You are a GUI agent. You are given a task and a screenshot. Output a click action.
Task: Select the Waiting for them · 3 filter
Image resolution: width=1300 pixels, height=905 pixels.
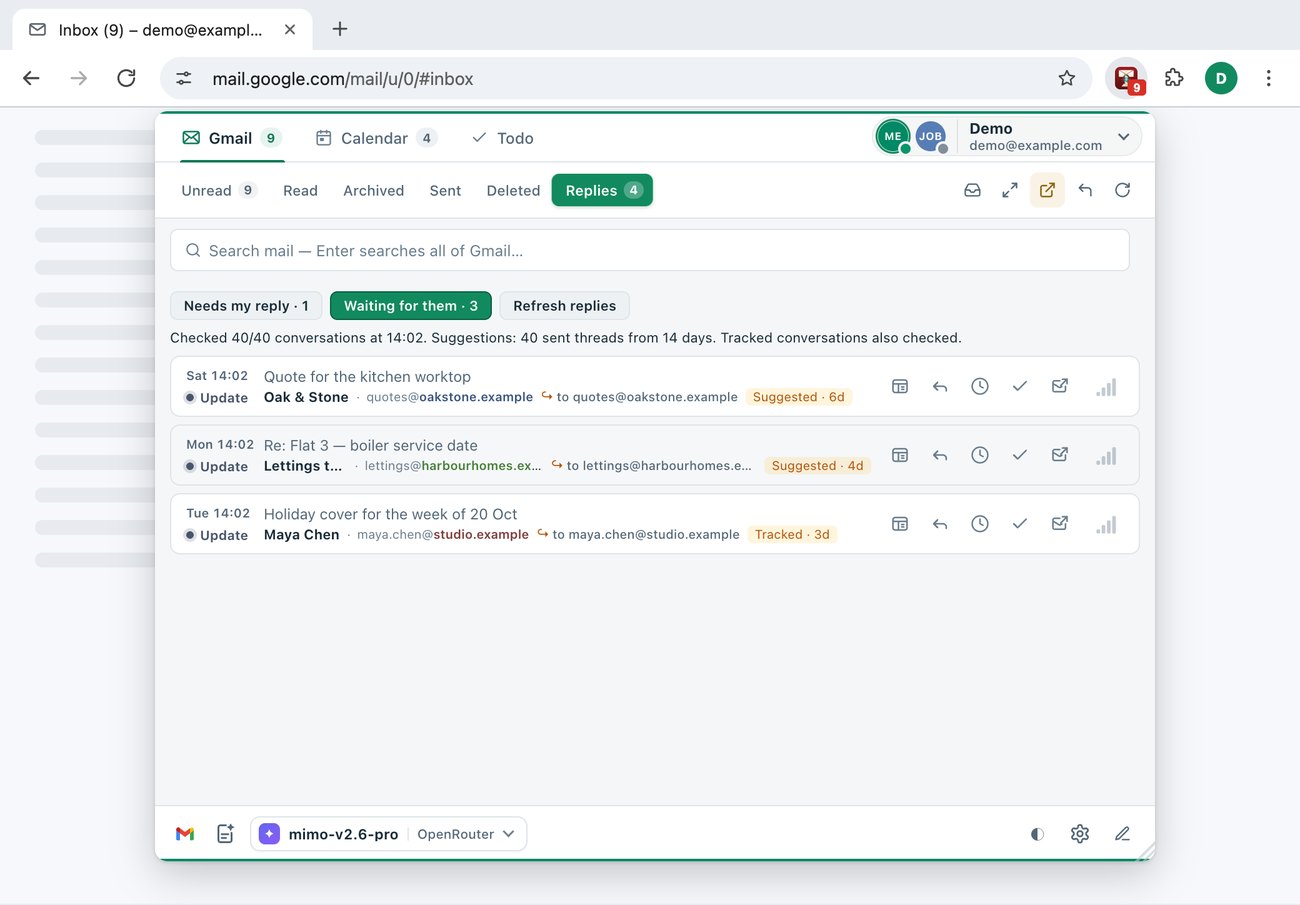(411, 306)
